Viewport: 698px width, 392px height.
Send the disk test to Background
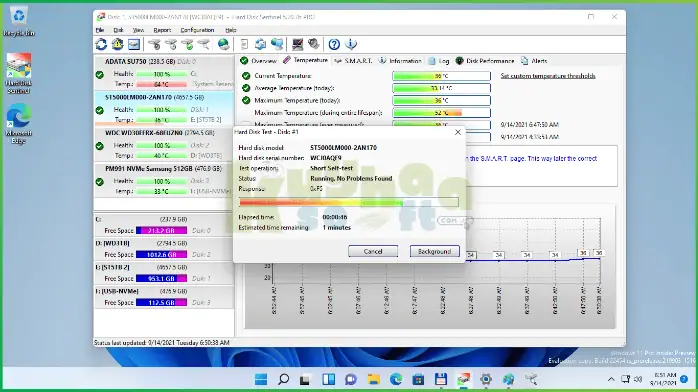tap(434, 251)
